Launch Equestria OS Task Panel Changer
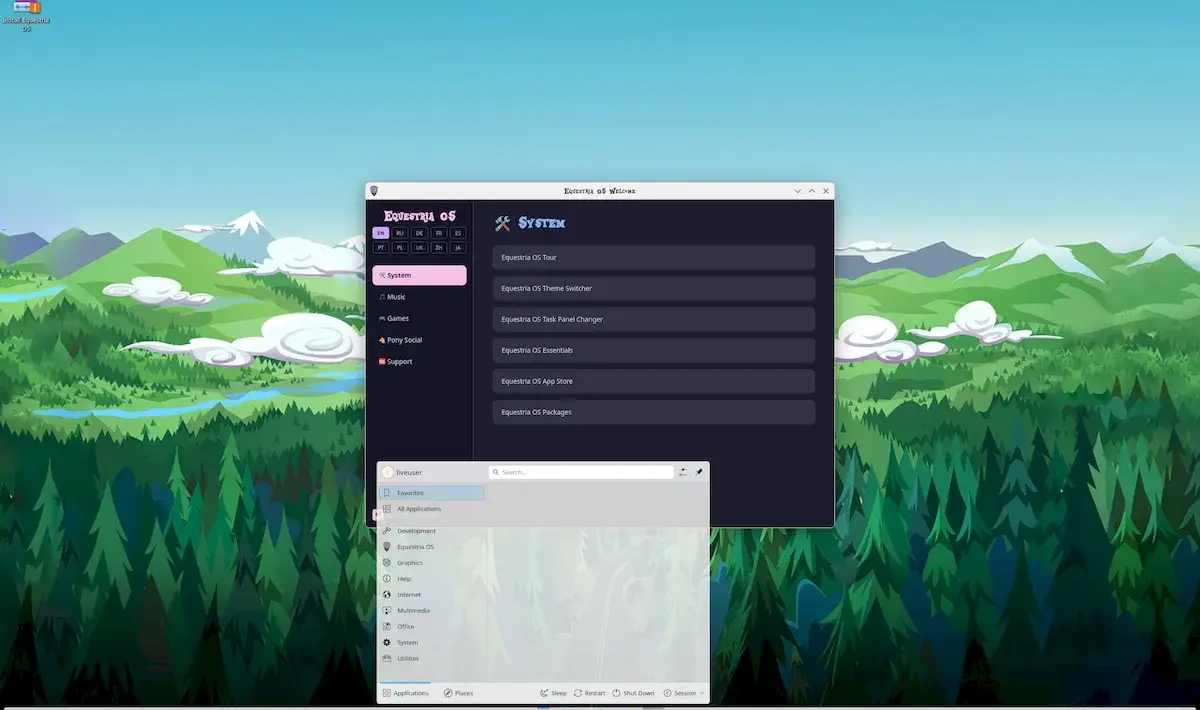Viewport: 1200px width, 710px height. (x=654, y=320)
